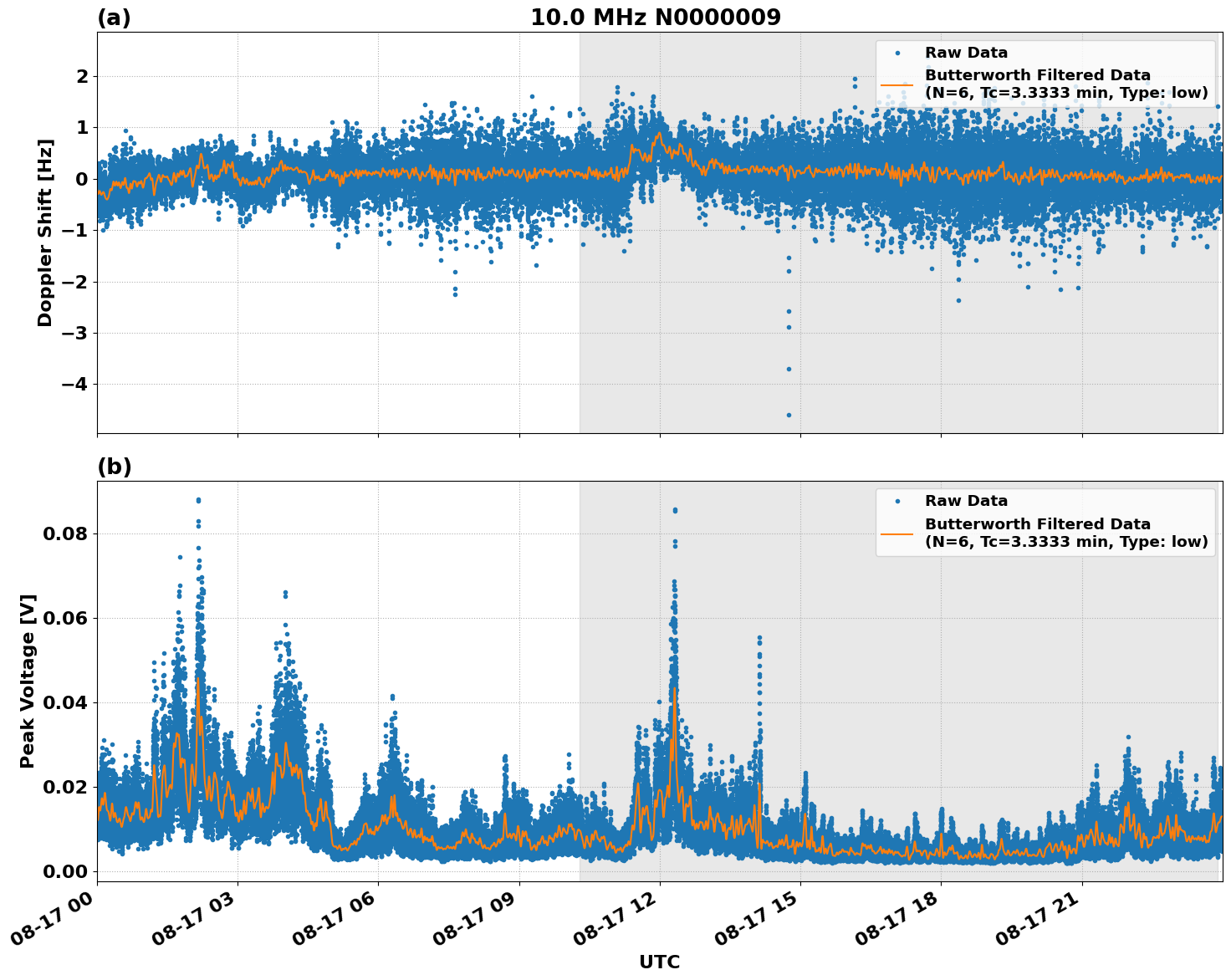1231x980 pixels.
Task: Click the narrow voltage spike near 08-17 15
Action: tap(758, 637)
